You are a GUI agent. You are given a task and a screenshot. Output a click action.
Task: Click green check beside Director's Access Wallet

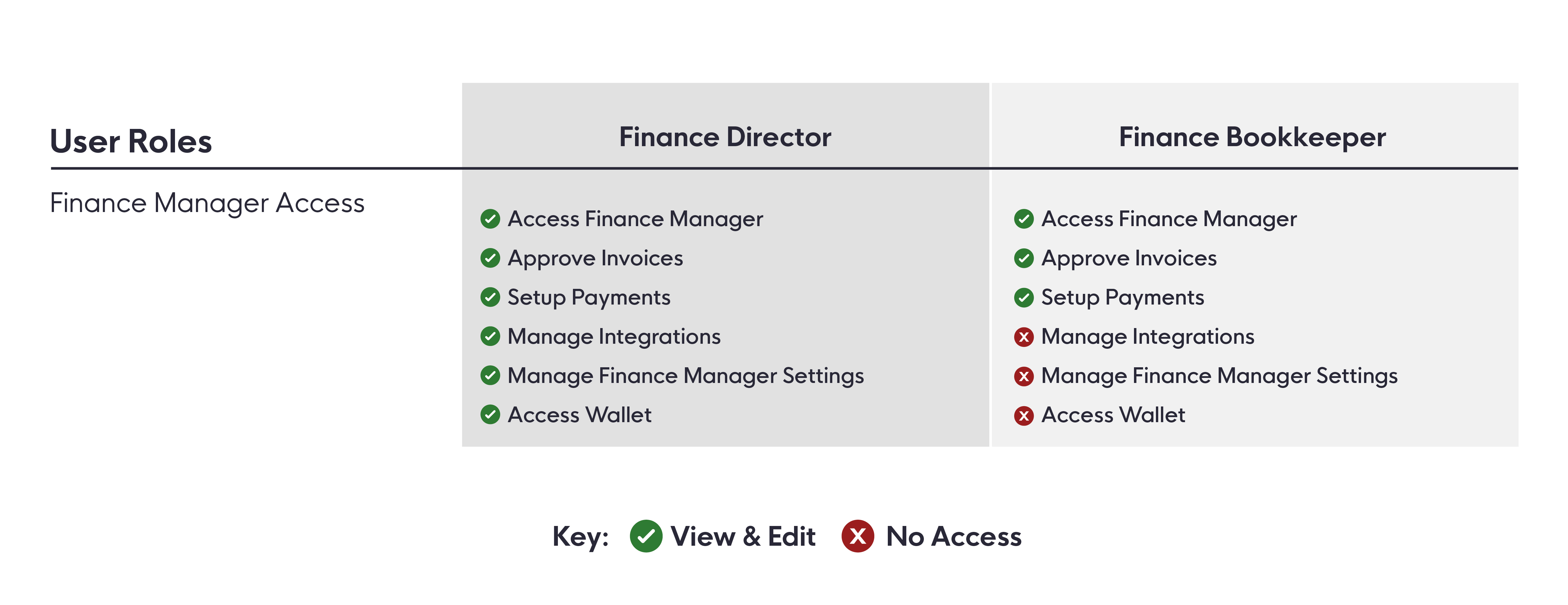pos(490,415)
